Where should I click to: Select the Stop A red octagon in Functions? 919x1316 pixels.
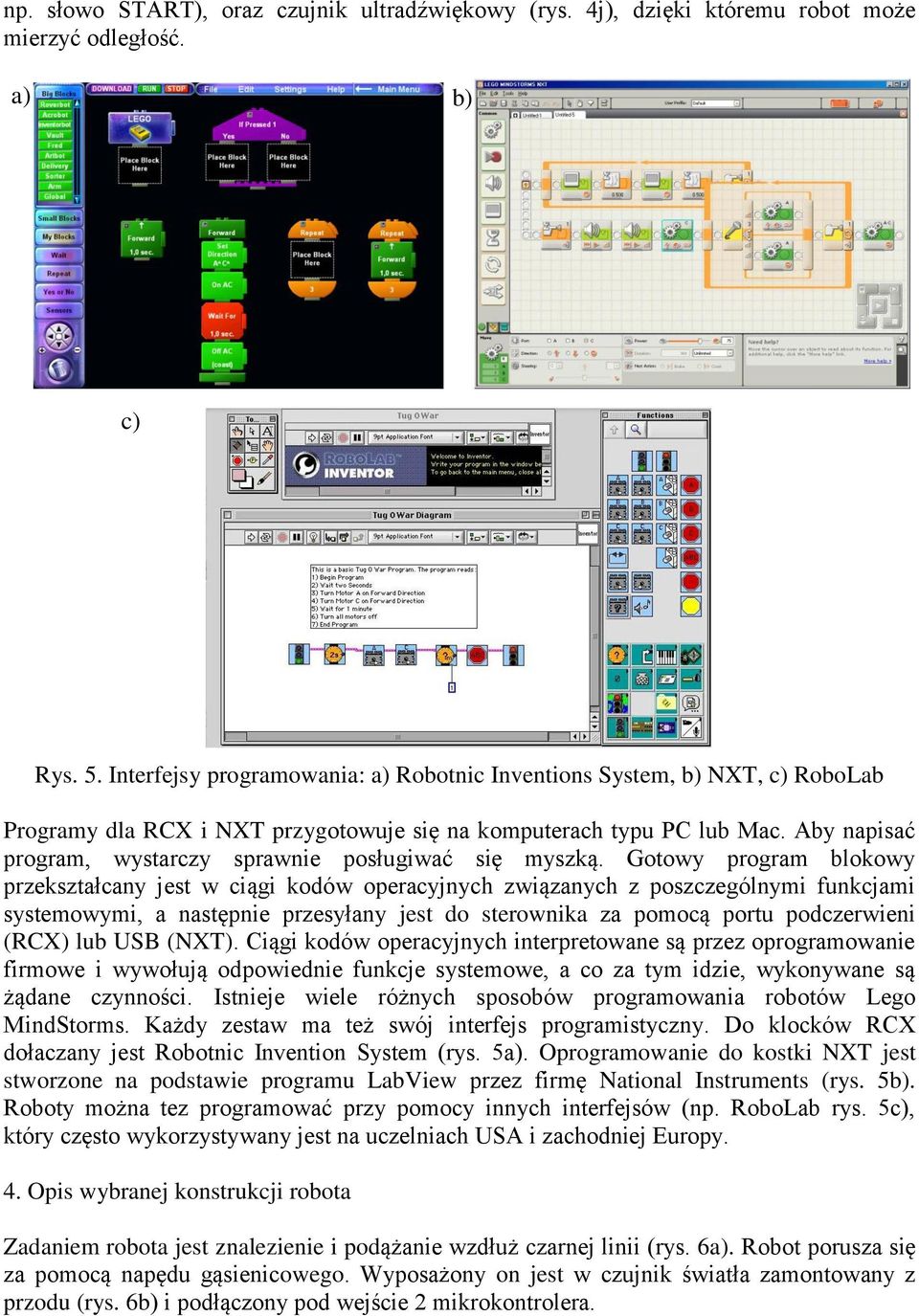690,485
